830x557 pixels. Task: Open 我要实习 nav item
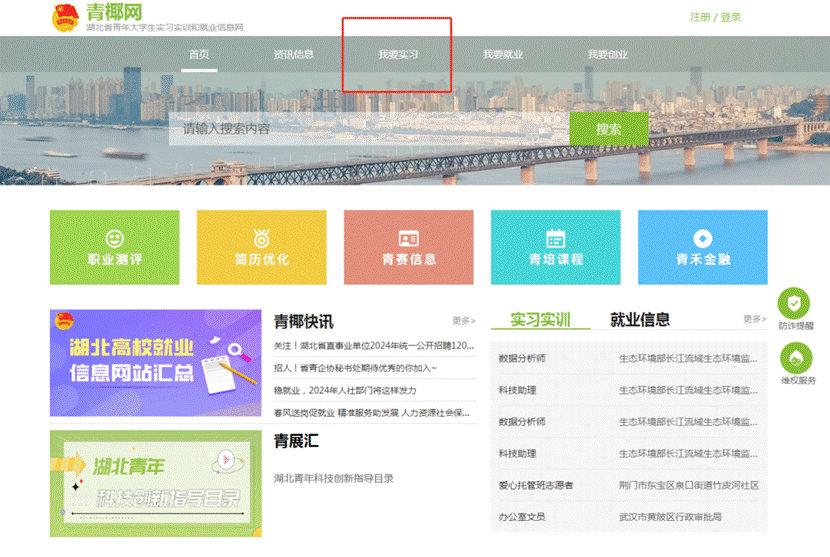pyautogui.click(x=398, y=54)
